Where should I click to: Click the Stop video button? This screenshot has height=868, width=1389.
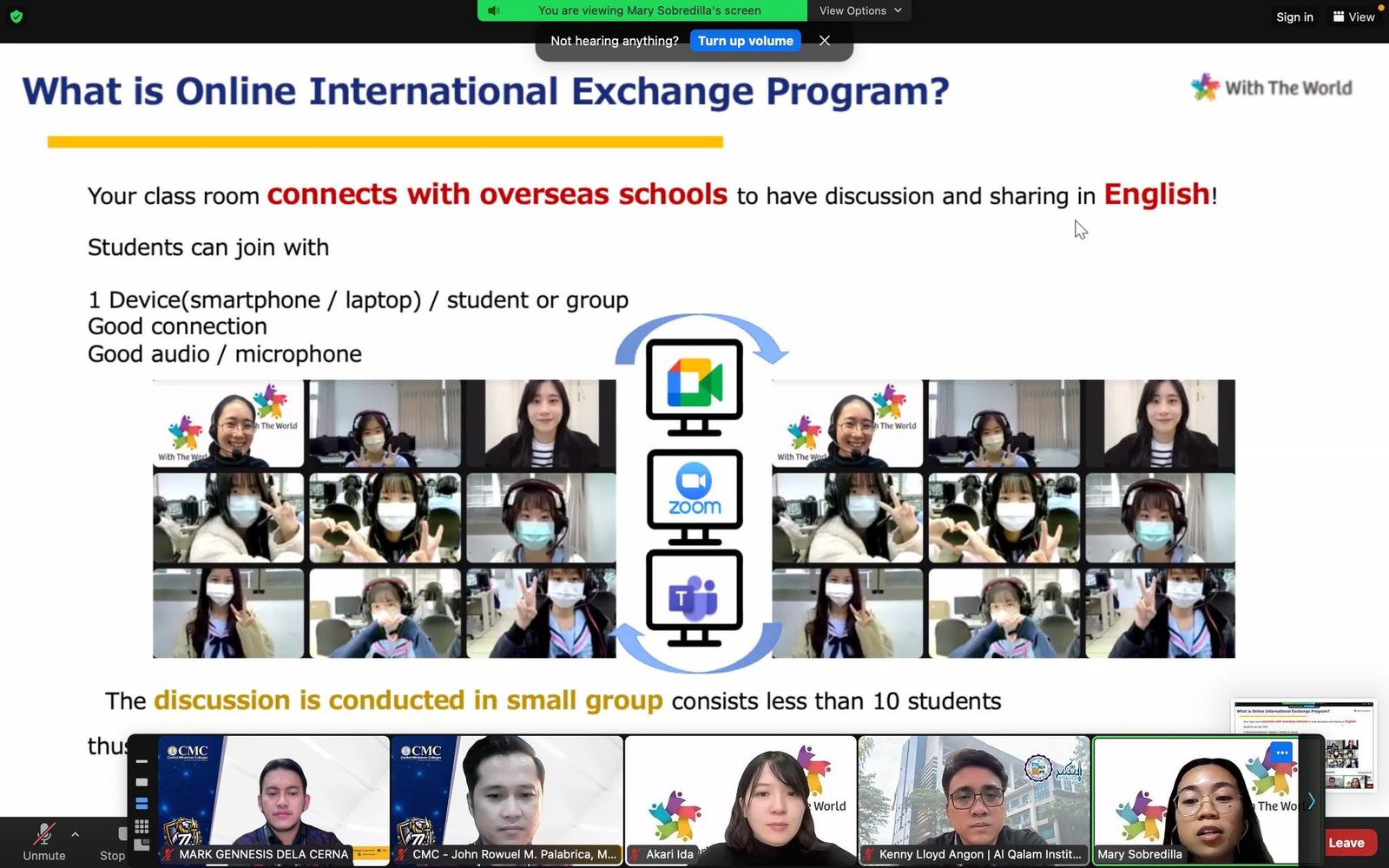114,842
